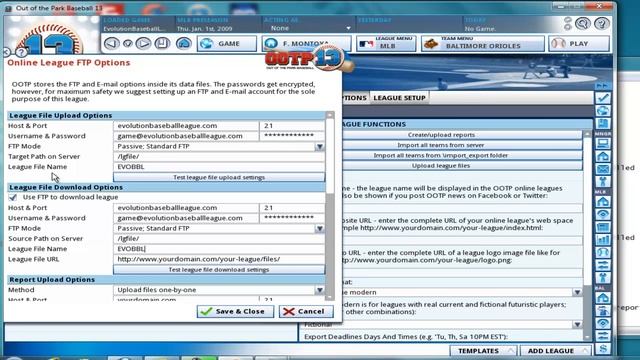The height and width of the screenshot is (360, 640).
Task: Open the home icon under BAL section
Action: click(x=603, y=298)
